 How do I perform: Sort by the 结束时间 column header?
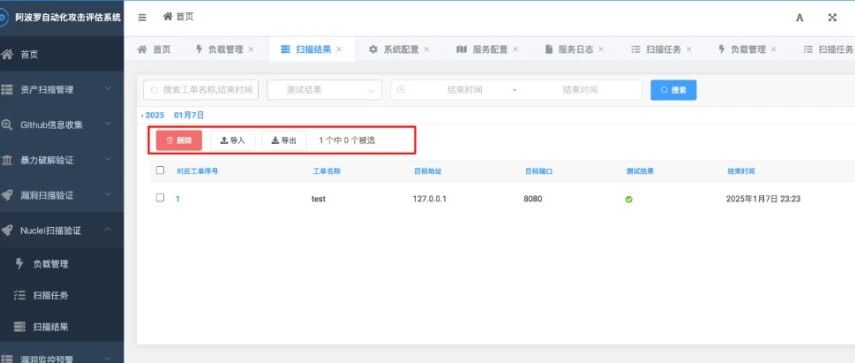tap(741, 171)
